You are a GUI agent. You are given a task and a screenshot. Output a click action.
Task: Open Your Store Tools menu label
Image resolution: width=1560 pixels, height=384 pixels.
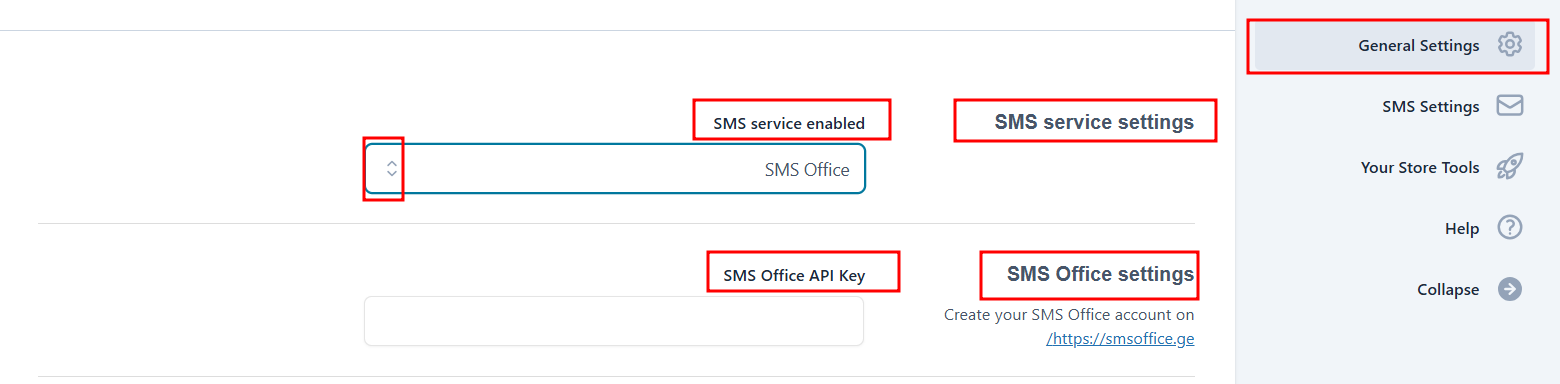(x=1420, y=168)
